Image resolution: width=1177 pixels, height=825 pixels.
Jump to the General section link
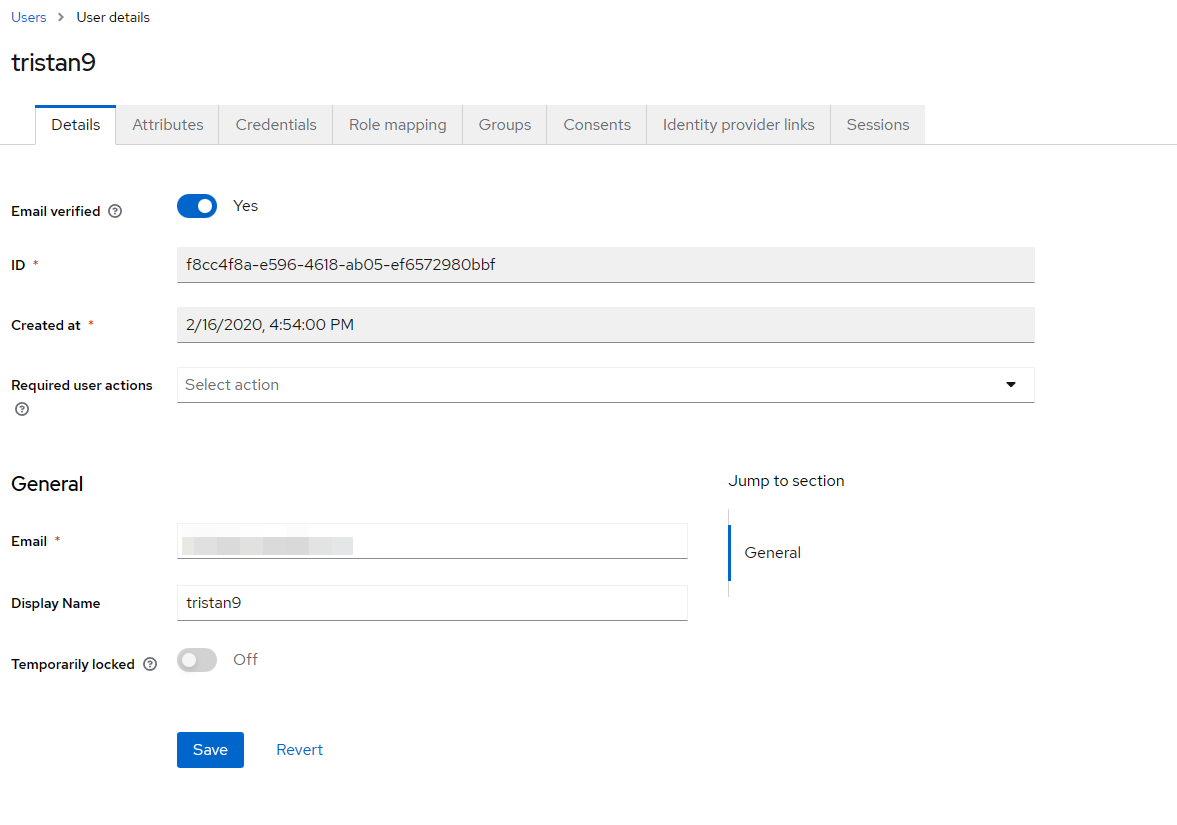coord(772,552)
